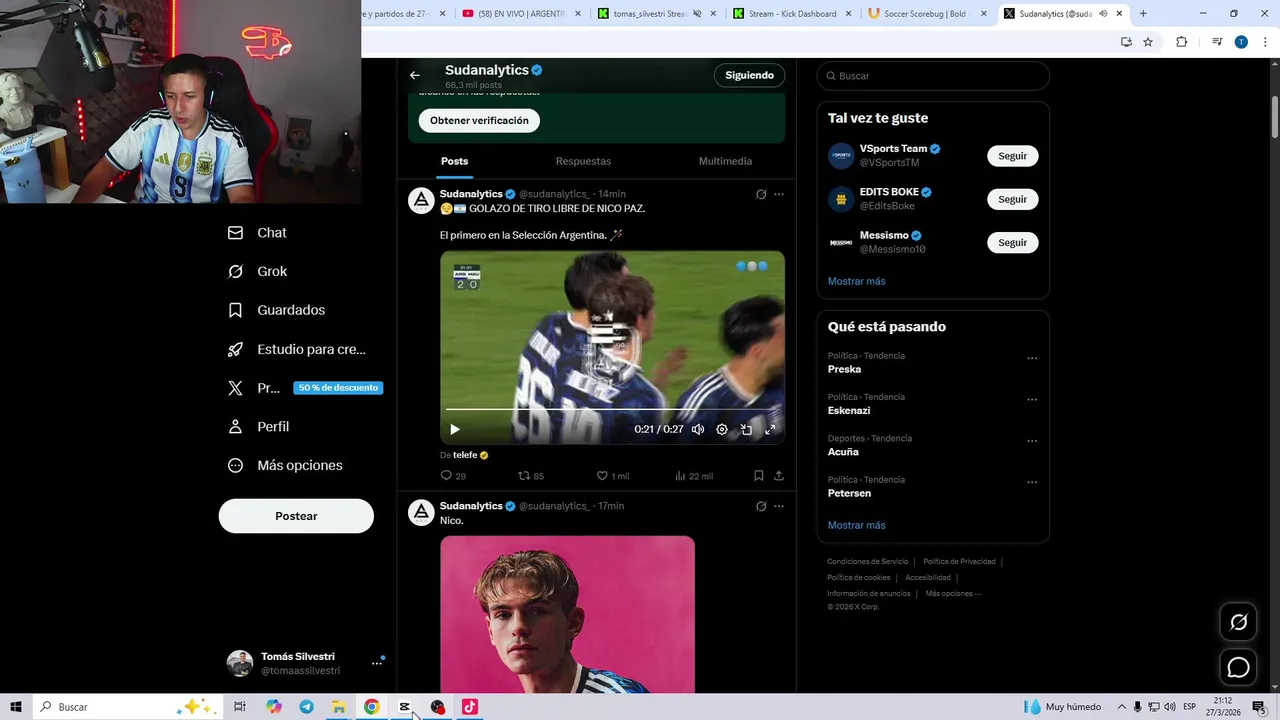Follow Messismo
The height and width of the screenshot is (720, 1280).
click(1013, 242)
